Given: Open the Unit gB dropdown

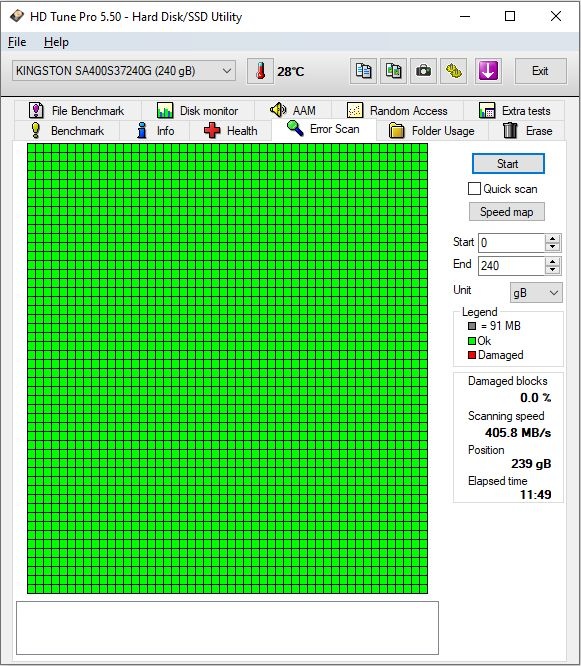Looking at the screenshot, I should (x=536, y=293).
